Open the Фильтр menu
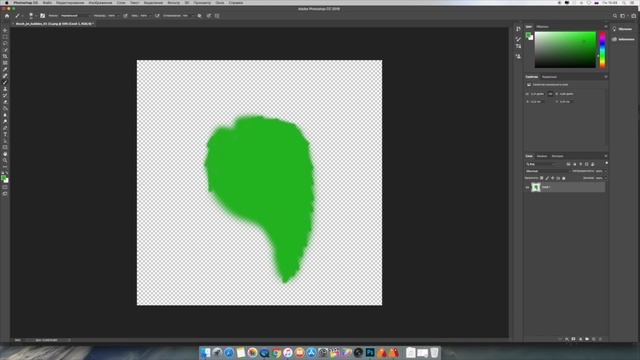Viewport: 640px width, 360px height. (173, 2)
